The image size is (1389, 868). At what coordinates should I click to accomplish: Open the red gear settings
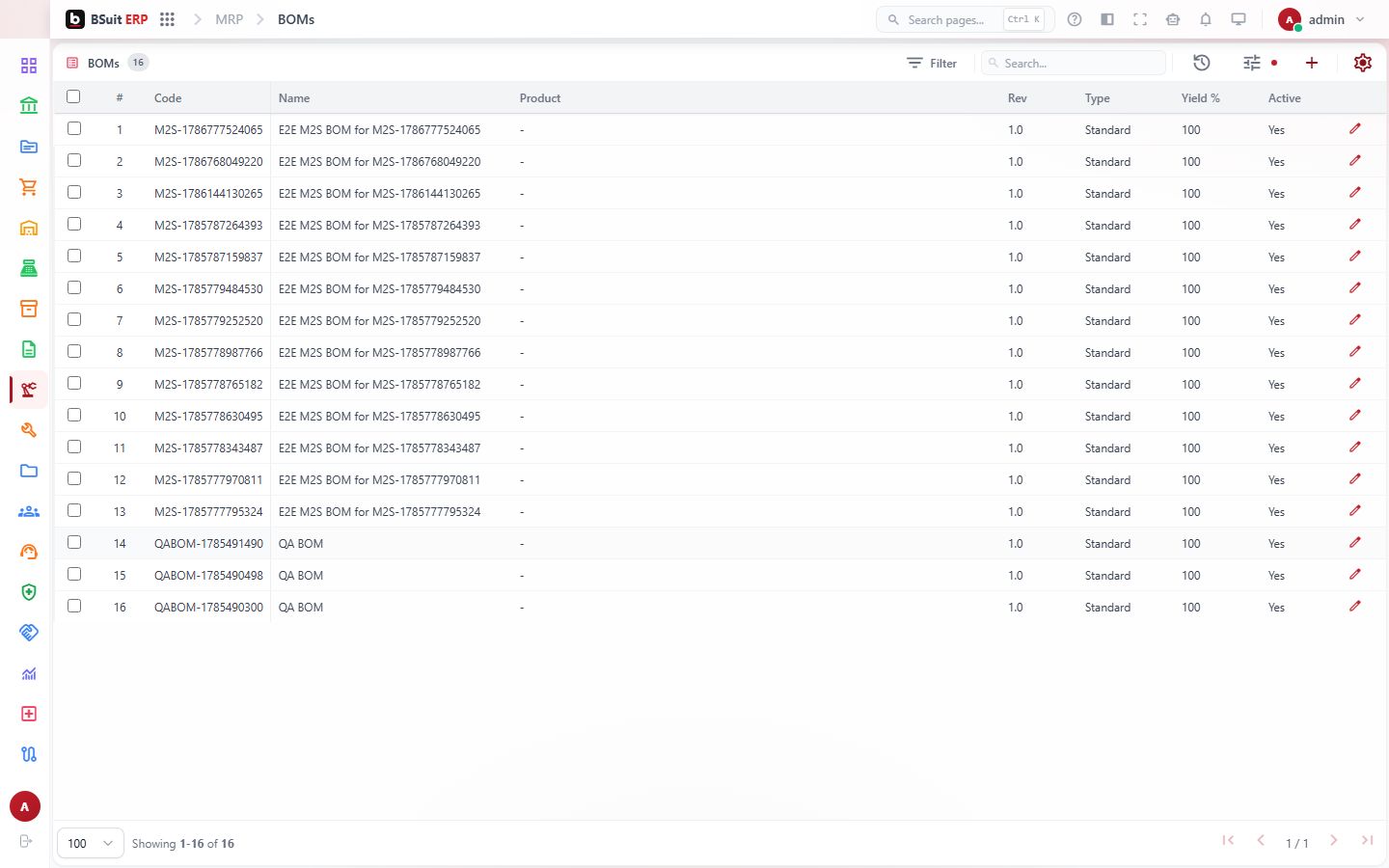click(1363, 63)
